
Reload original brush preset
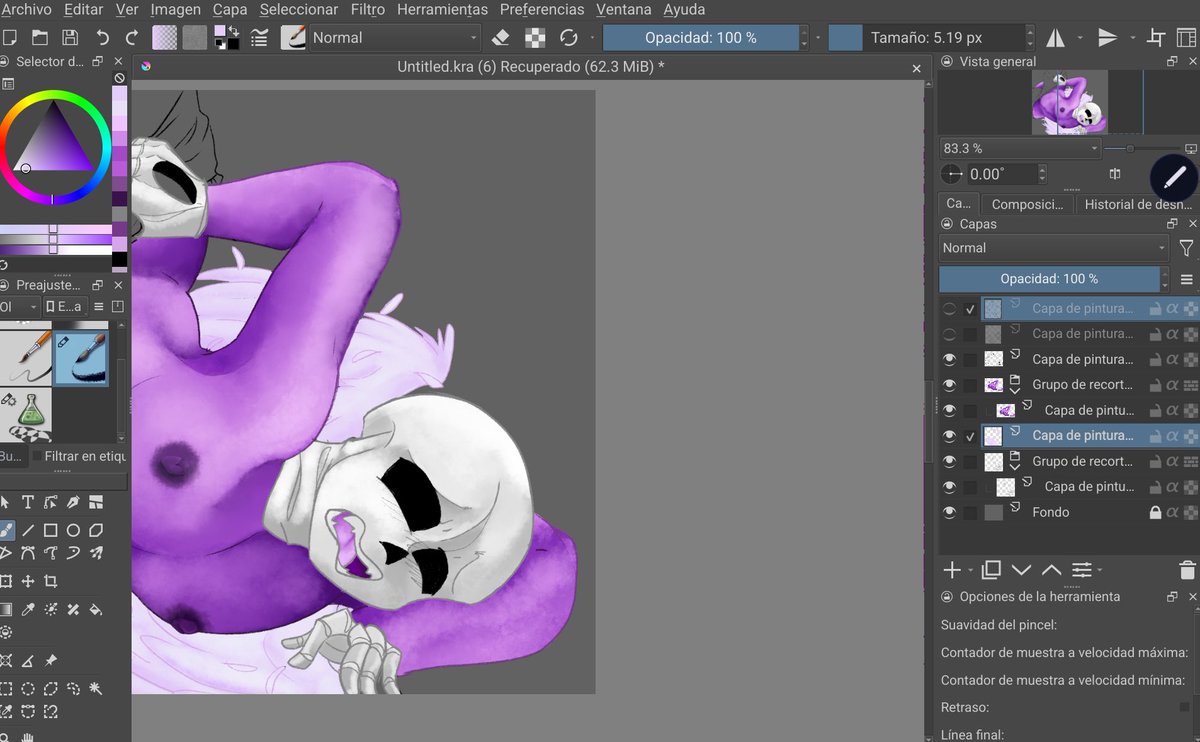click(x=569, y=38)
